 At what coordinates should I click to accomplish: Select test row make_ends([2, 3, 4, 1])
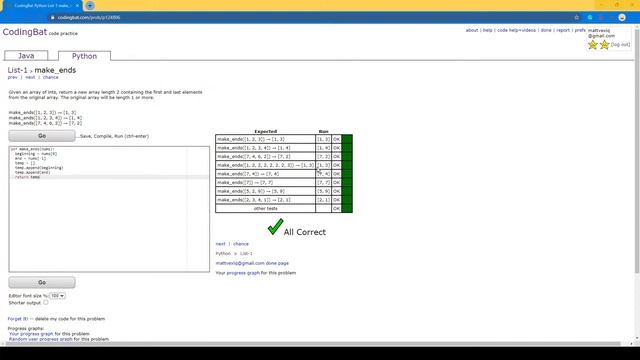click(265, 200)
